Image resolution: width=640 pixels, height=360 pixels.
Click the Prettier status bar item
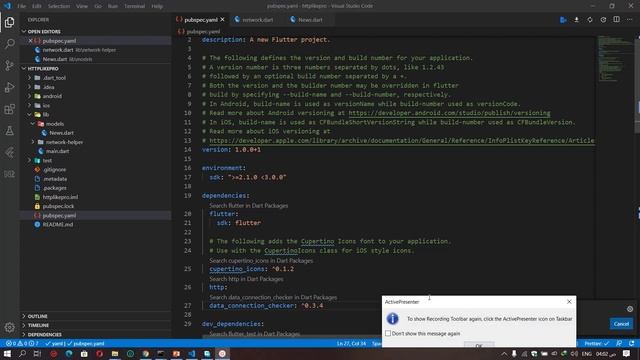[x=596, y=343]
